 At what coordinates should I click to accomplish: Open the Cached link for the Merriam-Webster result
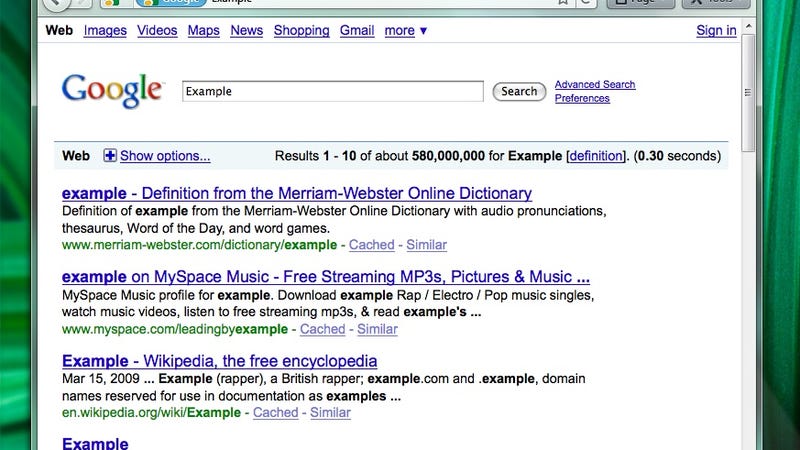371,245
